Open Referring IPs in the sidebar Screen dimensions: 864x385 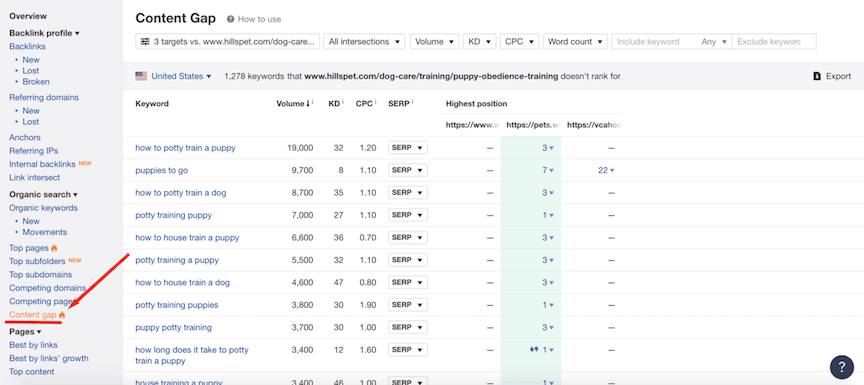coord(34,150)
